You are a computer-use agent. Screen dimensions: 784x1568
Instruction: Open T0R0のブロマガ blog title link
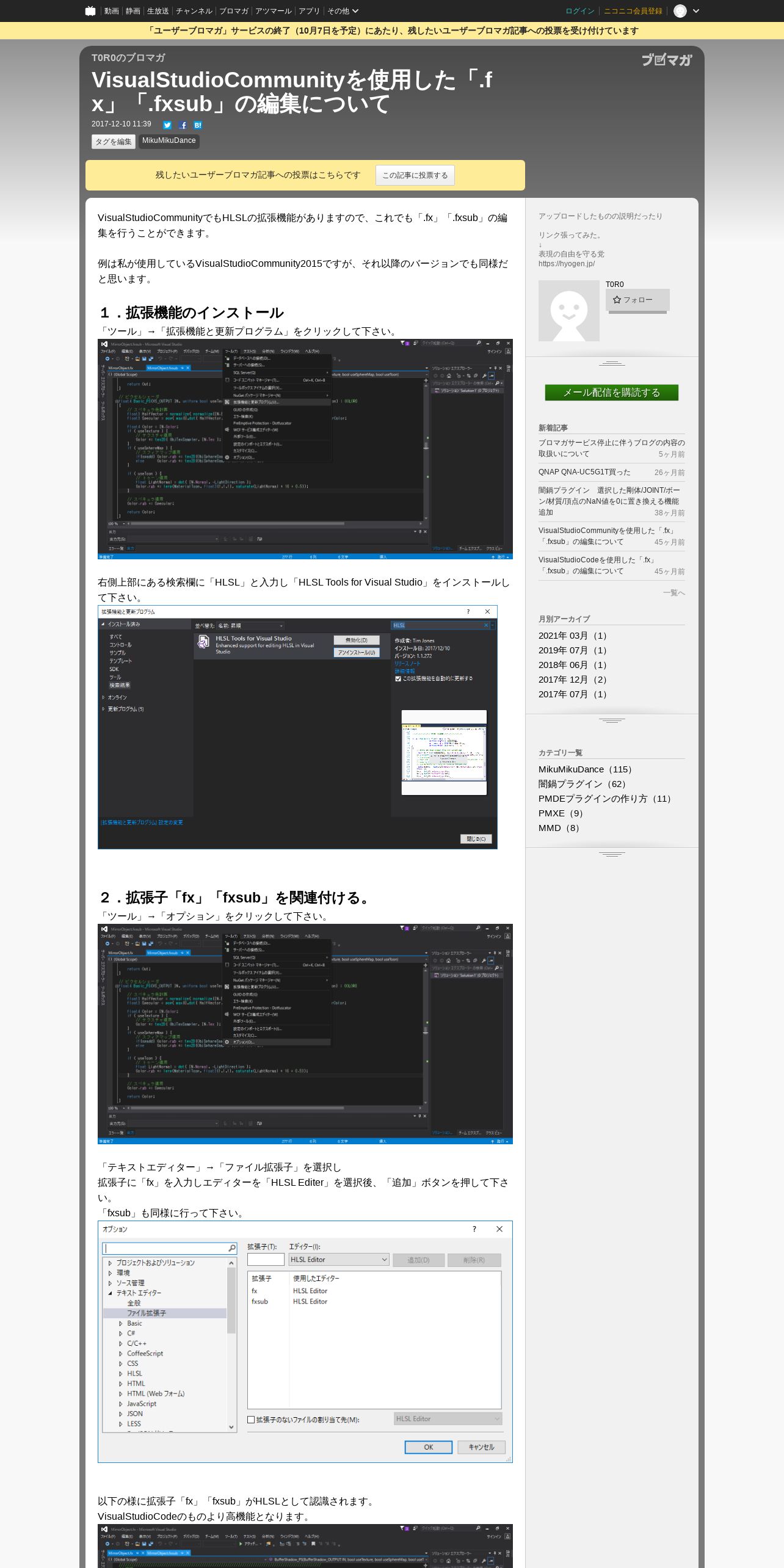[128, 57]
